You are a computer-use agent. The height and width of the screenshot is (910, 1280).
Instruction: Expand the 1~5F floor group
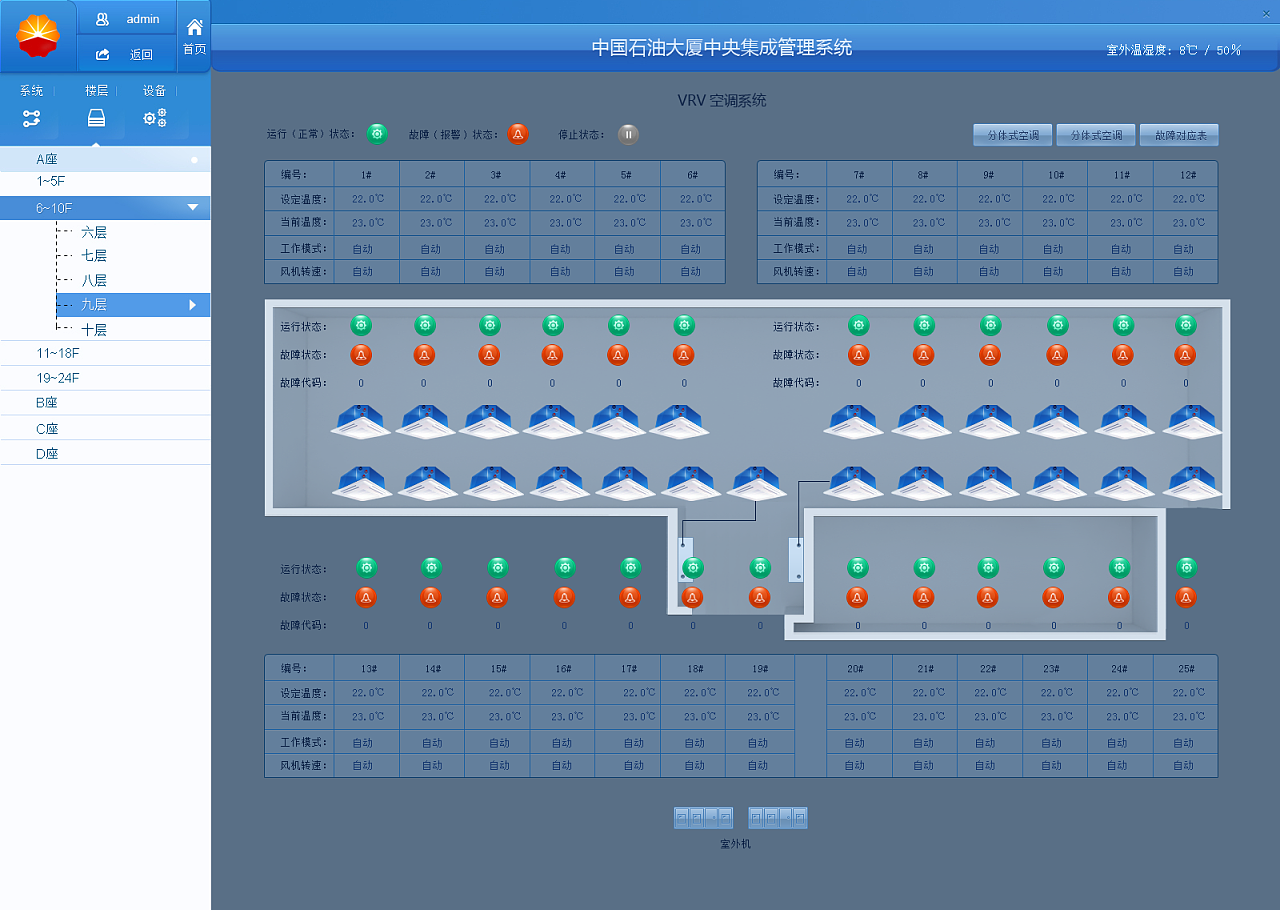click(x=105, y=182)
